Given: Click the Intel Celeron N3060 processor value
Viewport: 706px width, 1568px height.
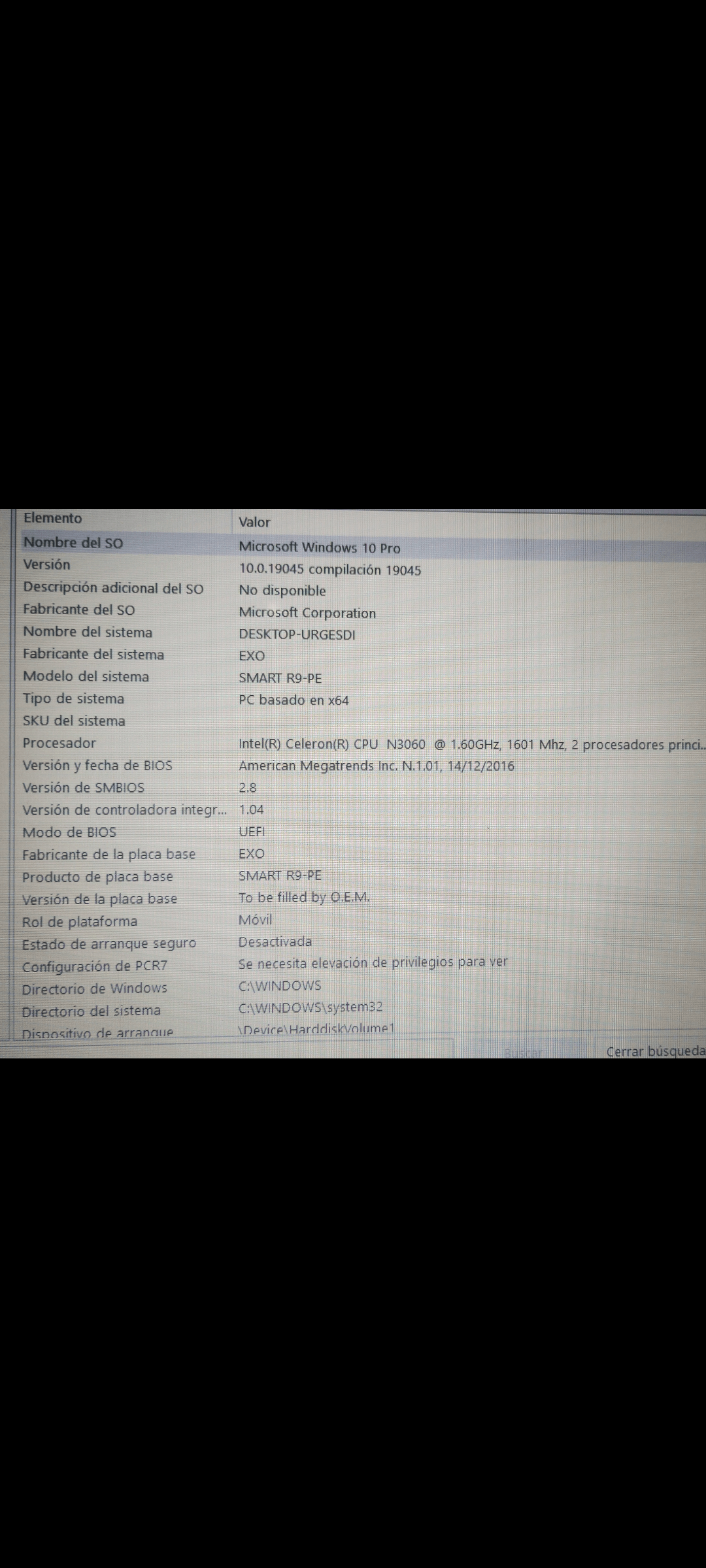Looking at the screenshot, I should pyautogui.click(x=472, y=744).
